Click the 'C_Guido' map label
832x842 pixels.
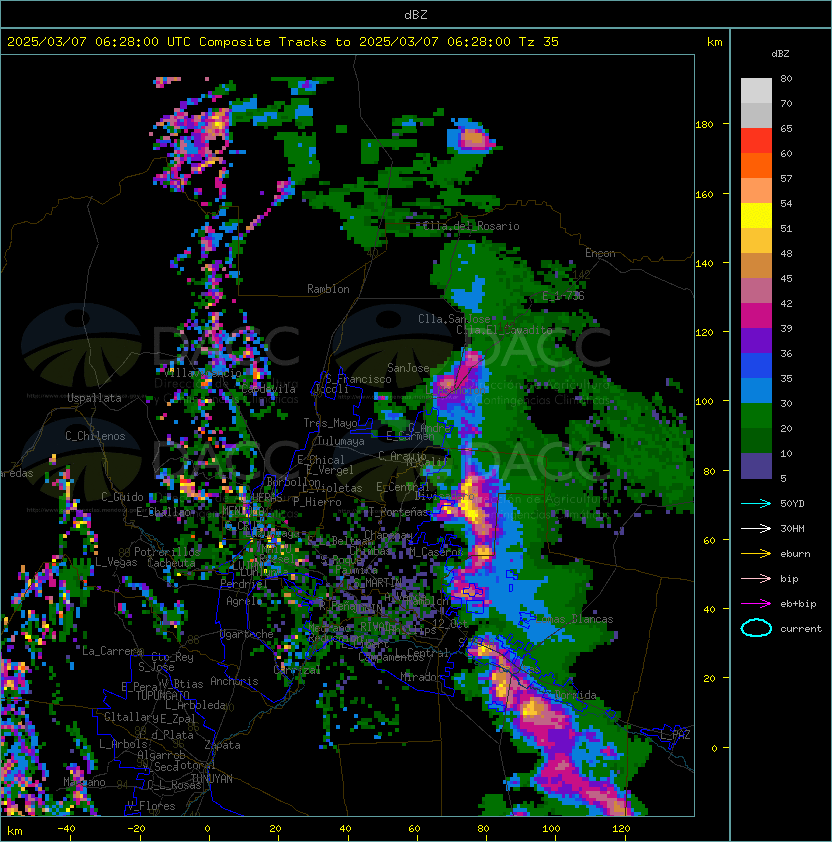122,497
